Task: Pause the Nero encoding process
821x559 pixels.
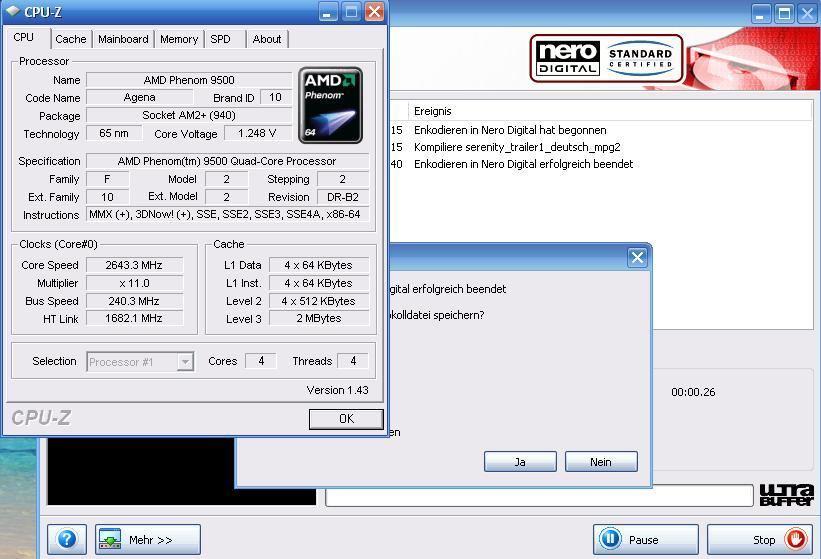Action: tap(646, 539)
